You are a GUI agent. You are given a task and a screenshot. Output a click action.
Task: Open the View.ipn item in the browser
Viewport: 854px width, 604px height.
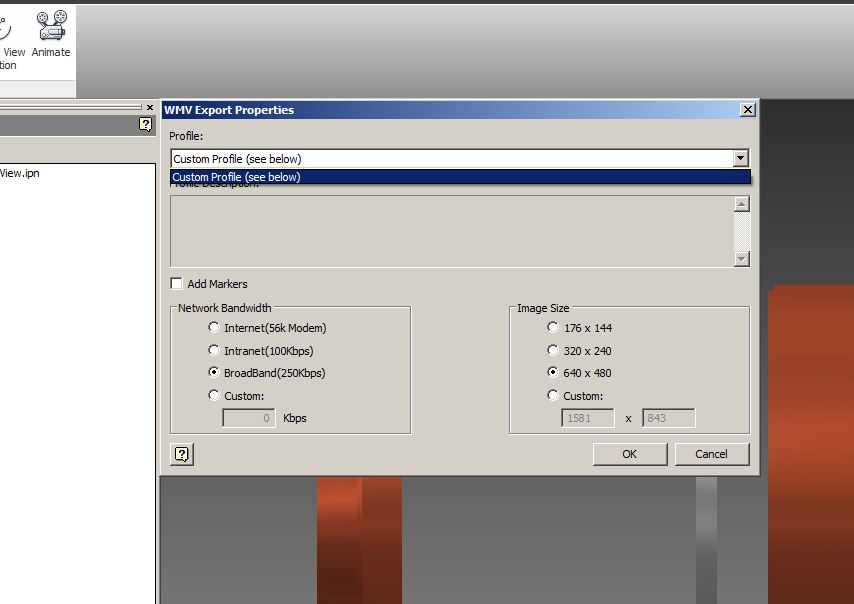coord(20,172)
